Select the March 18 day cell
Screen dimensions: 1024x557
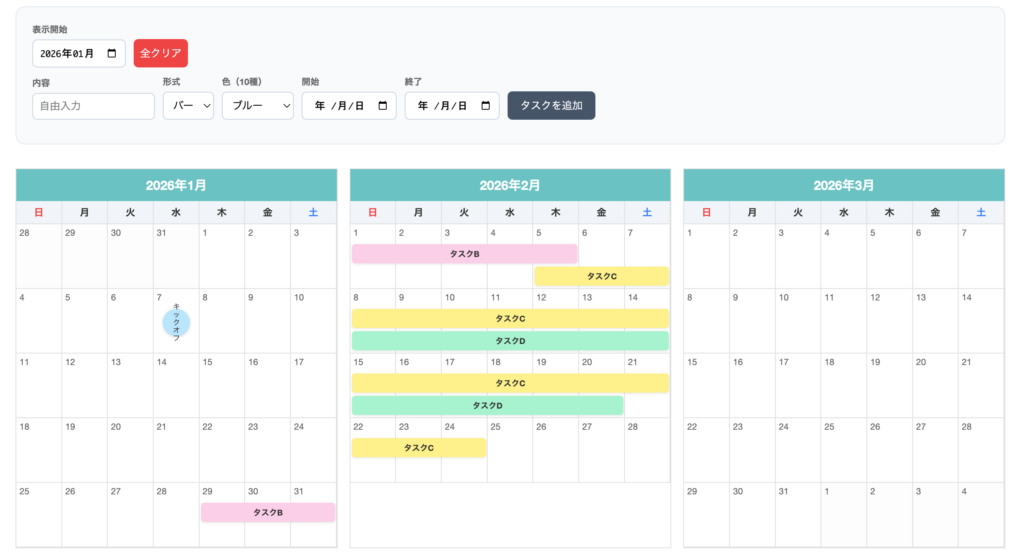[x=843, y=385]
